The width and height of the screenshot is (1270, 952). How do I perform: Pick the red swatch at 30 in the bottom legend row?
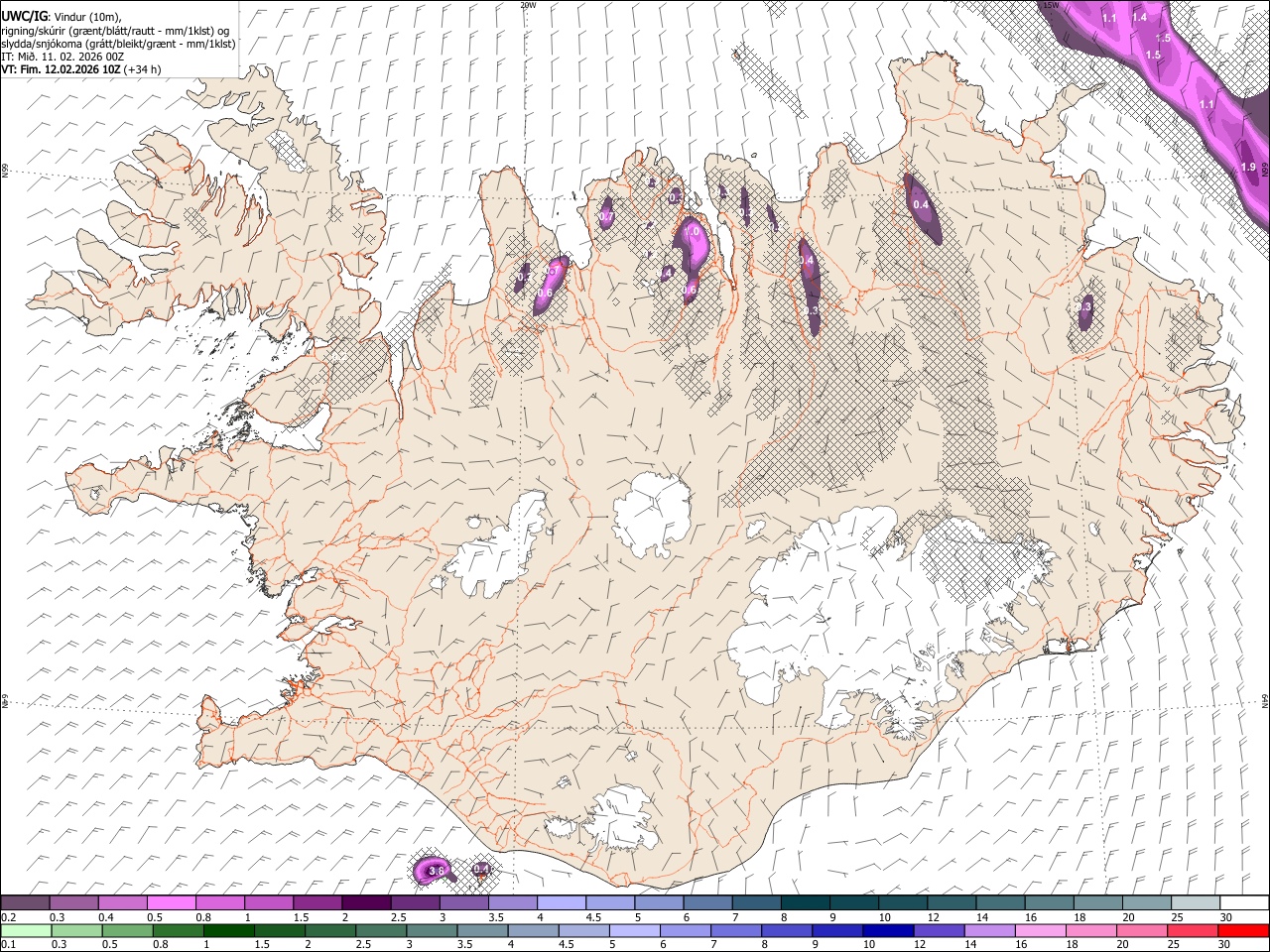pyautogui.click(x=1242, y=930)
